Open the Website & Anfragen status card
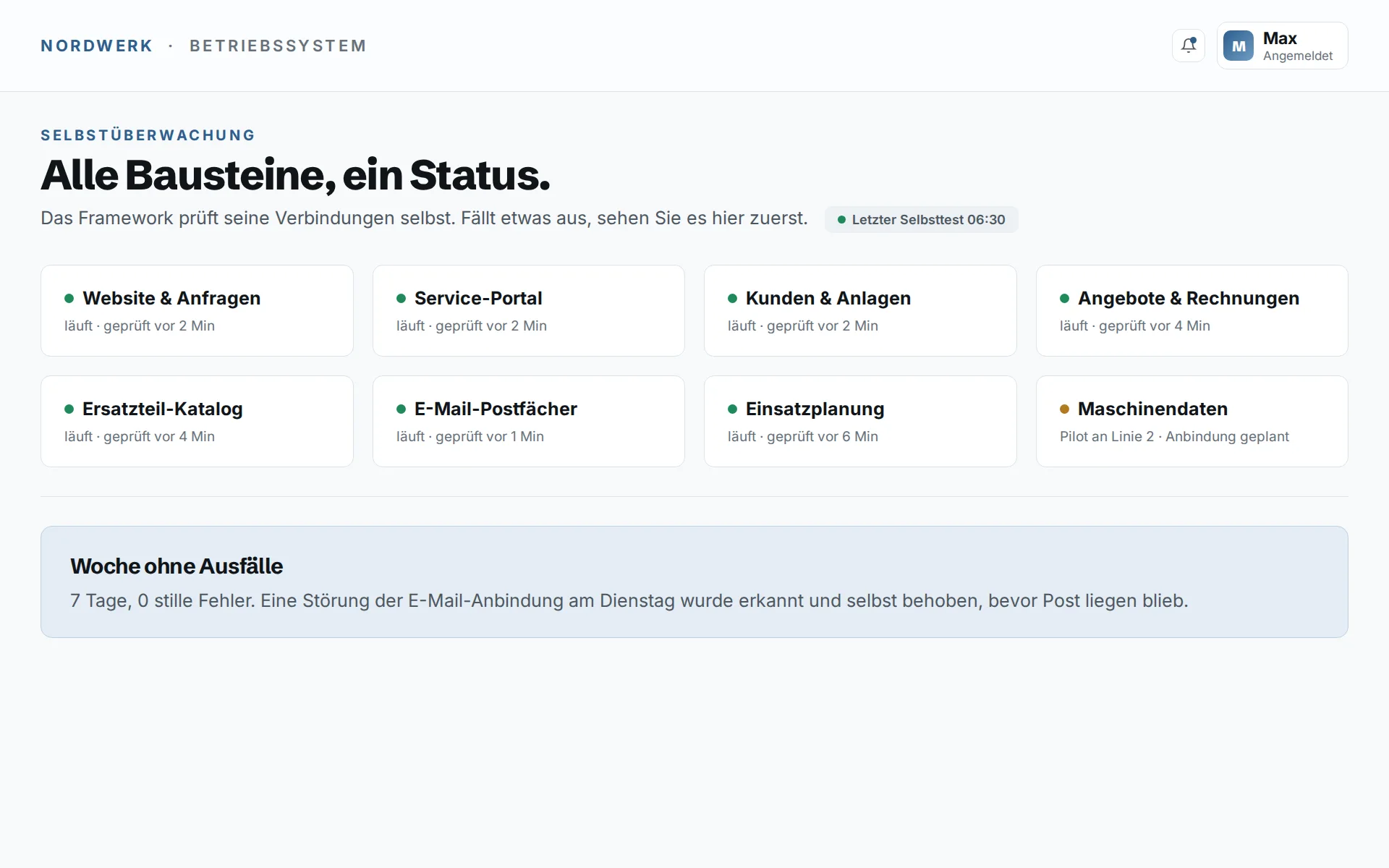The width and height of the screenshot is (1389, 868). coord(197,310)
